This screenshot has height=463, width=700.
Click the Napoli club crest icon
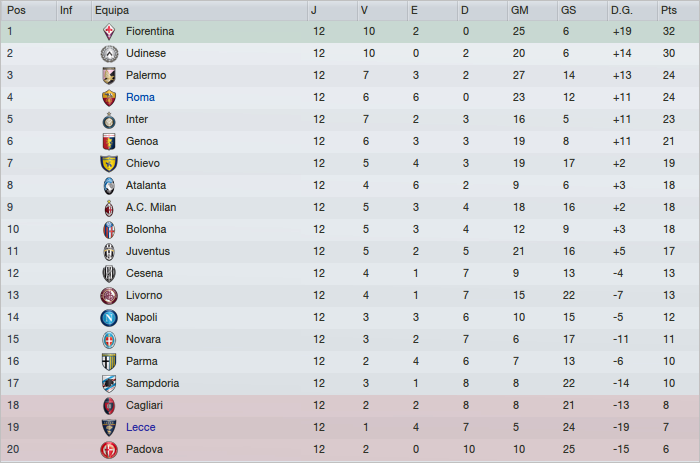(x=109, y=317)
